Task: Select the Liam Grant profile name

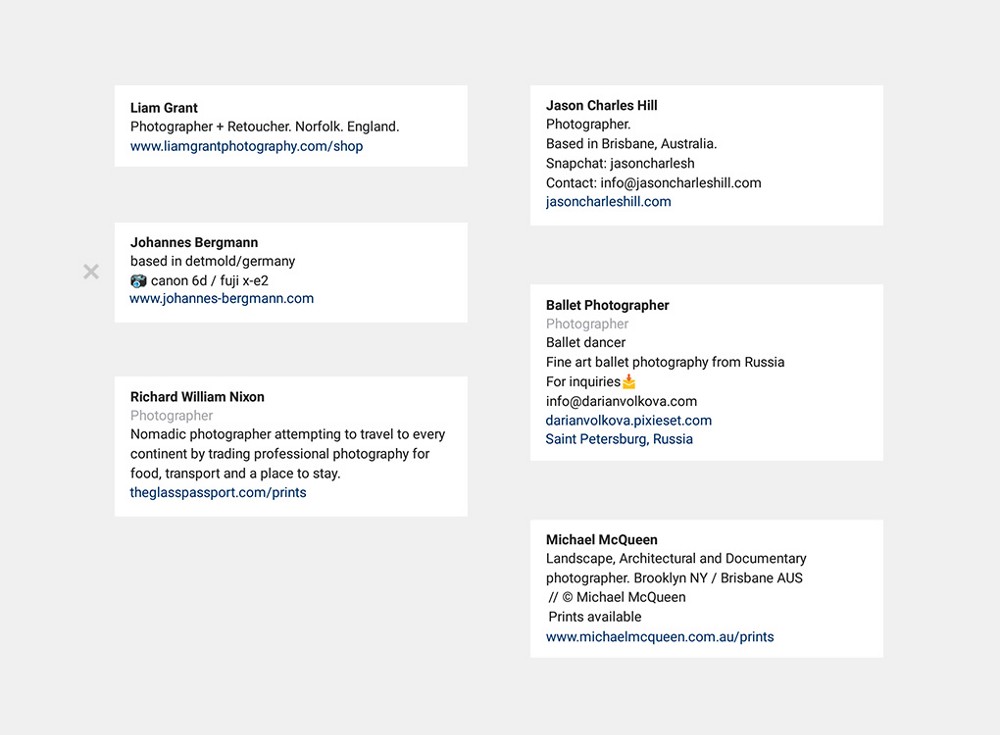Action: click(x=164, y=108)
